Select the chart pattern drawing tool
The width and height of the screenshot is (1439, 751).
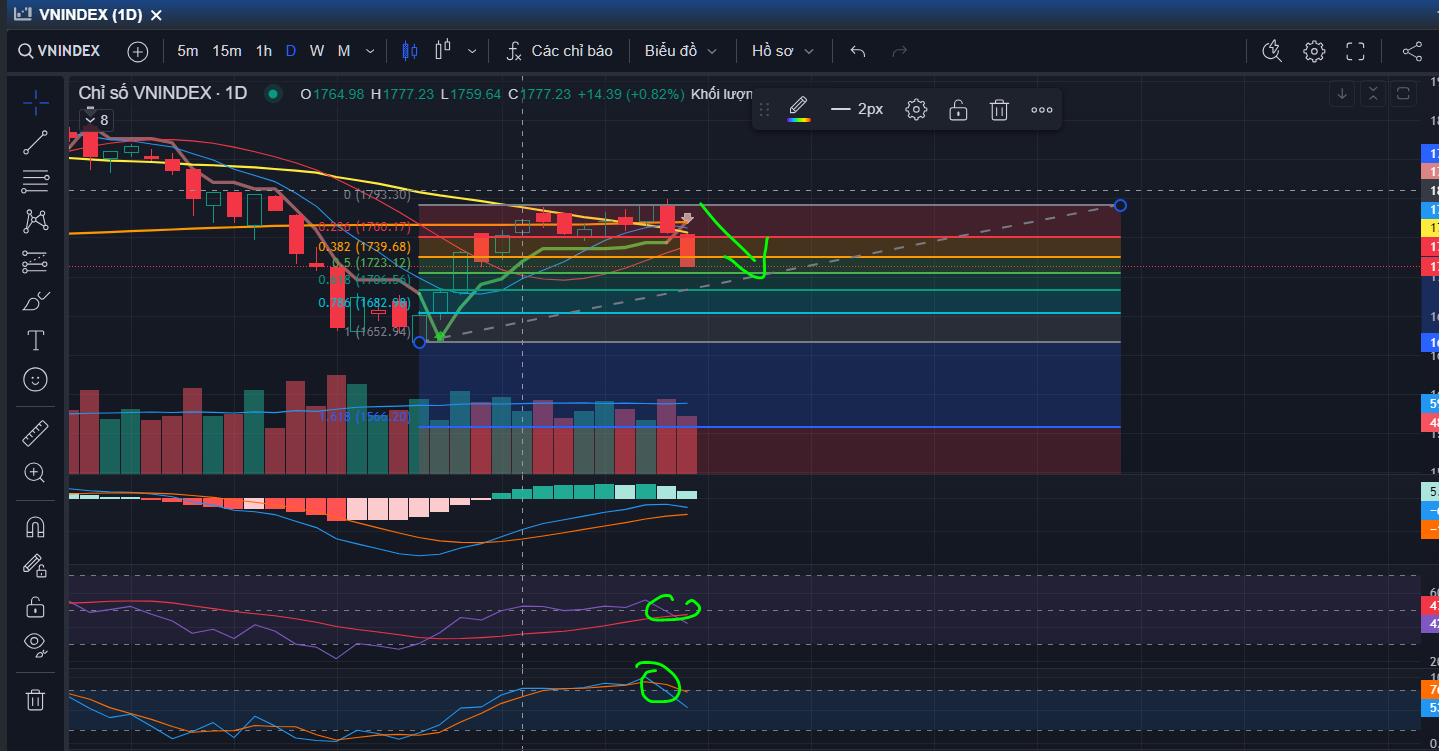(35, 221)
